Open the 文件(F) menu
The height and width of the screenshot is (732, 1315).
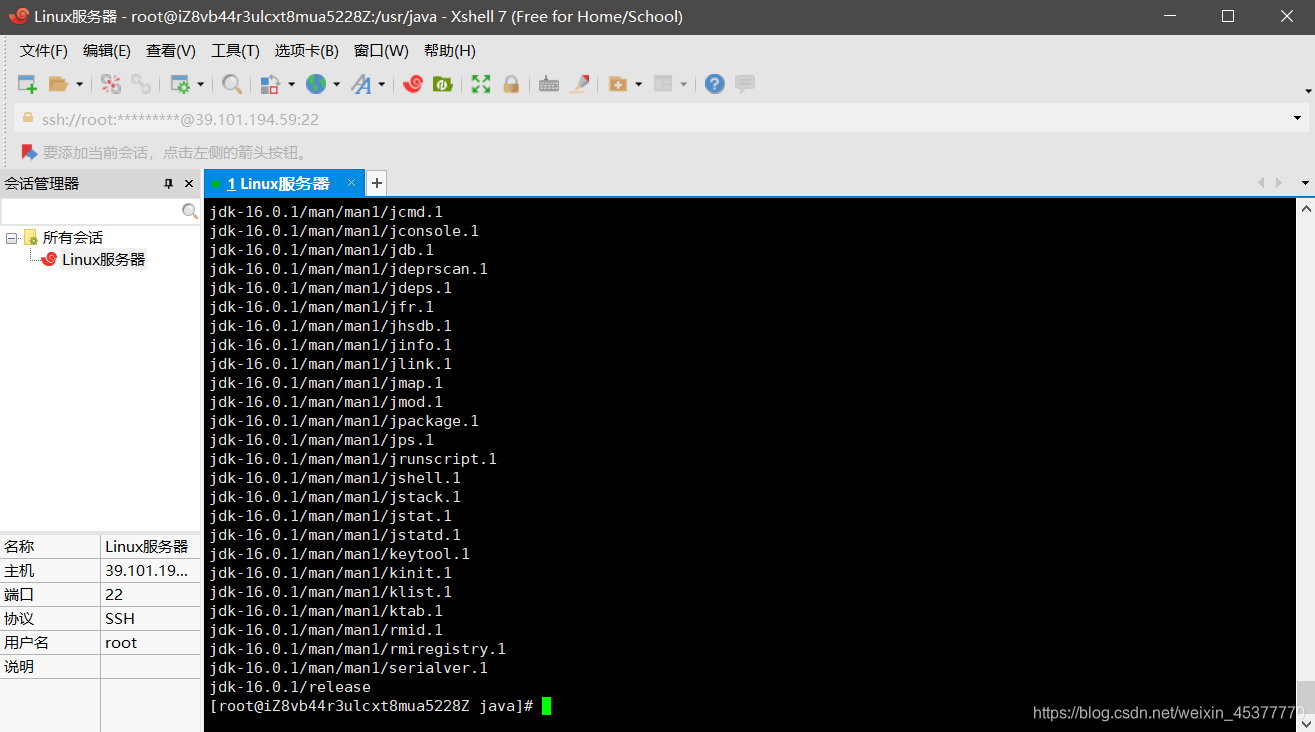(x=44, y=51)
